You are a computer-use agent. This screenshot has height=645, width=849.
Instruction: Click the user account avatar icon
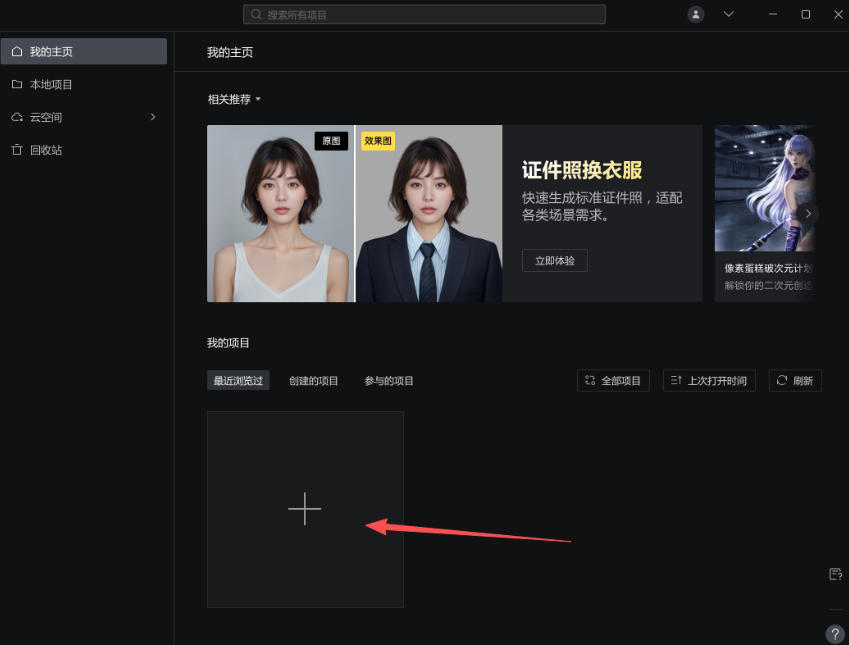point(695,14)
